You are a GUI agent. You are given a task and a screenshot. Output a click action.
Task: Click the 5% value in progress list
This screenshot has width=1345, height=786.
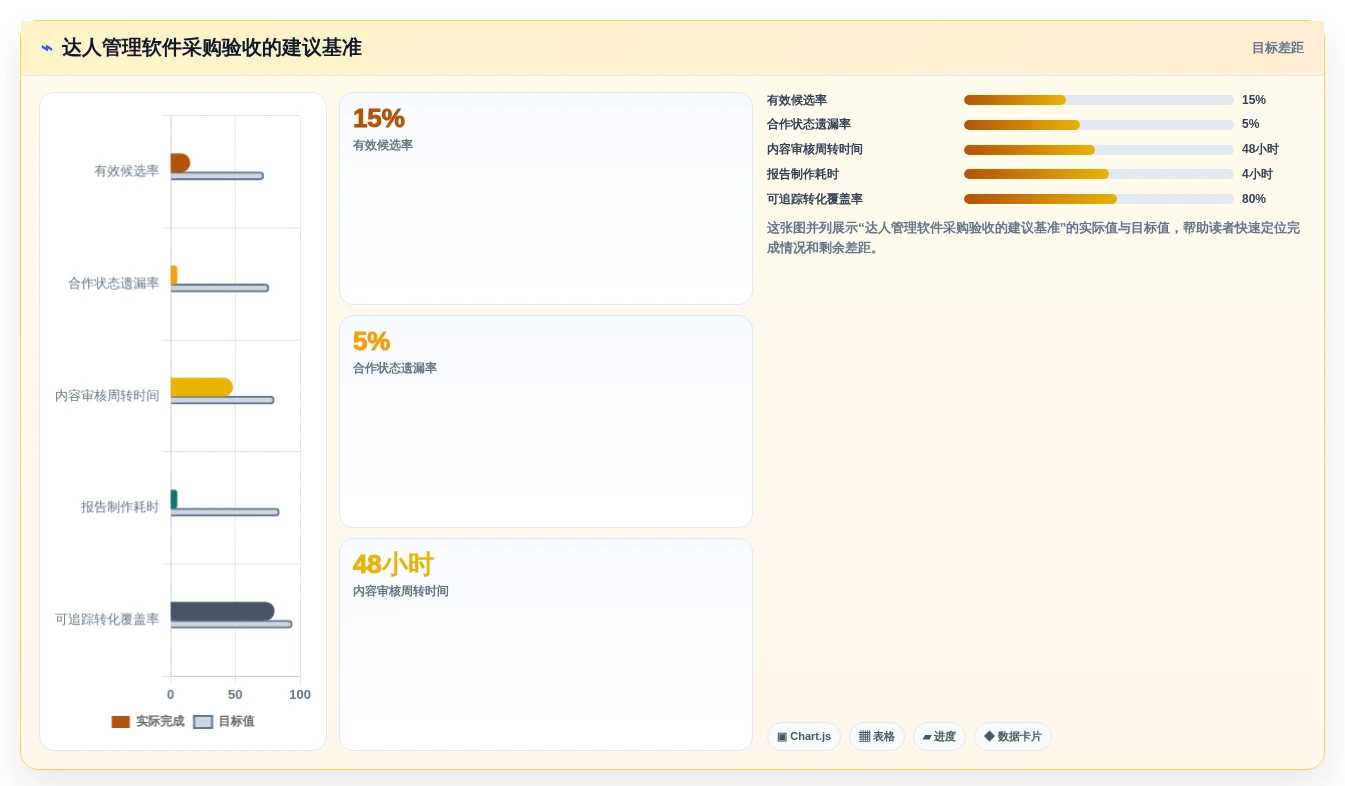(x=1251, y=125)
